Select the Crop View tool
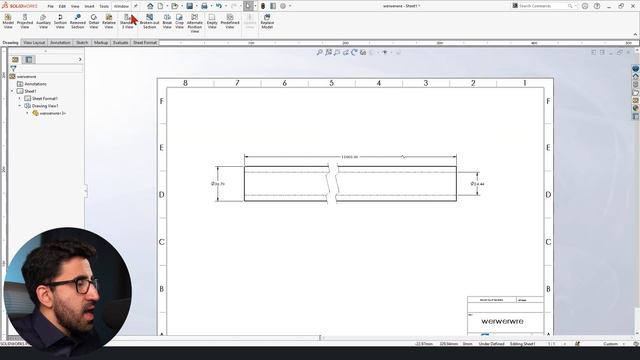 click(180, 21)
